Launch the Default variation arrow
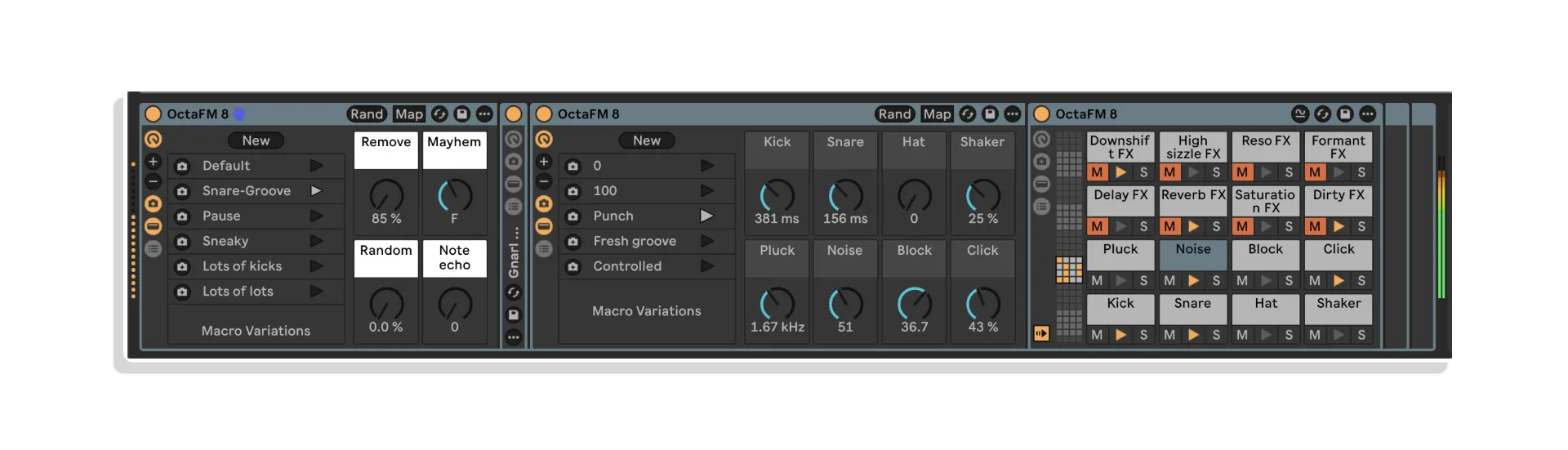The height and width of the screenshot is (450, 1568). coord(317,166)
